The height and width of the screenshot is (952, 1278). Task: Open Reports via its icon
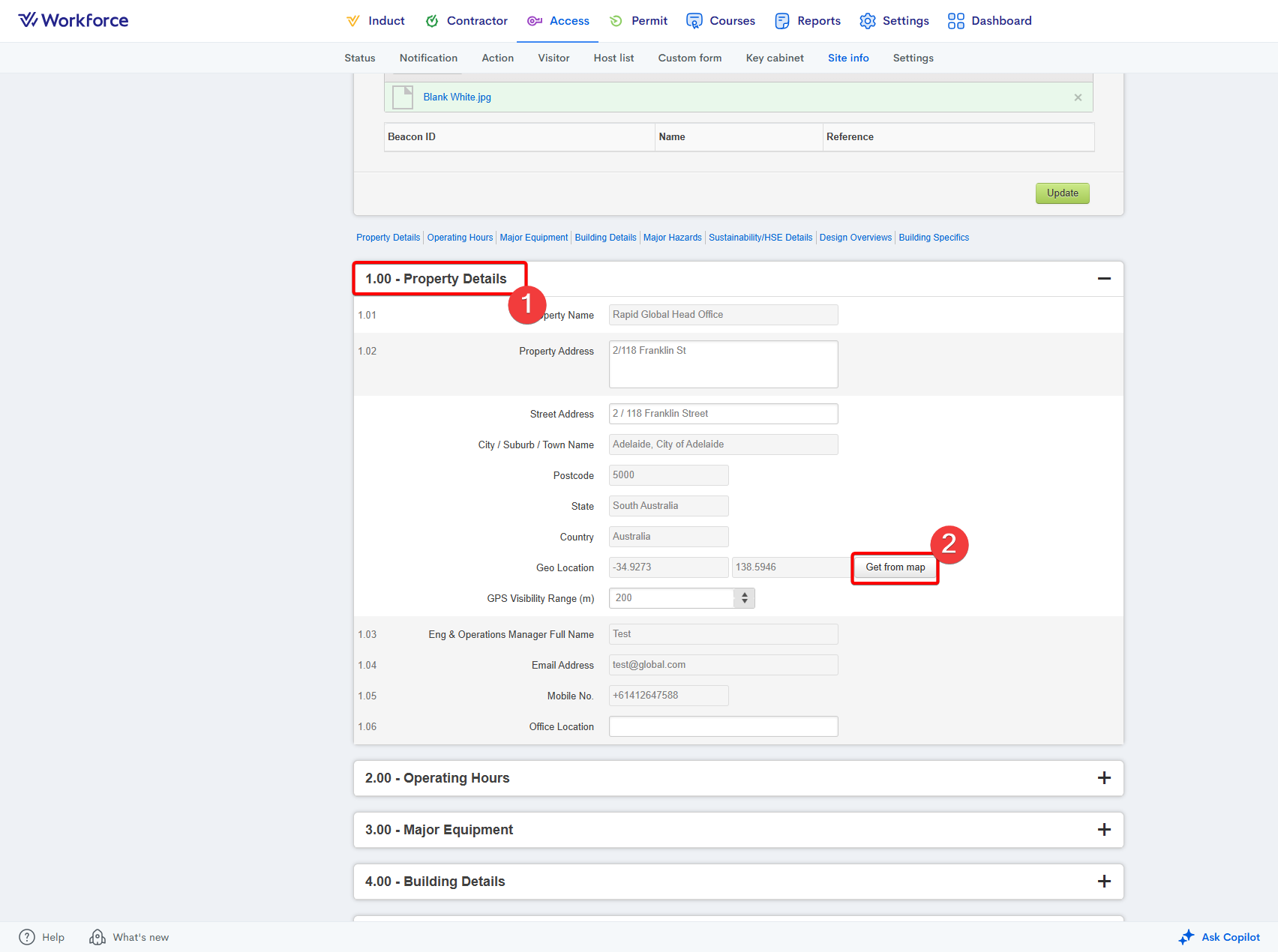(782, 21)
